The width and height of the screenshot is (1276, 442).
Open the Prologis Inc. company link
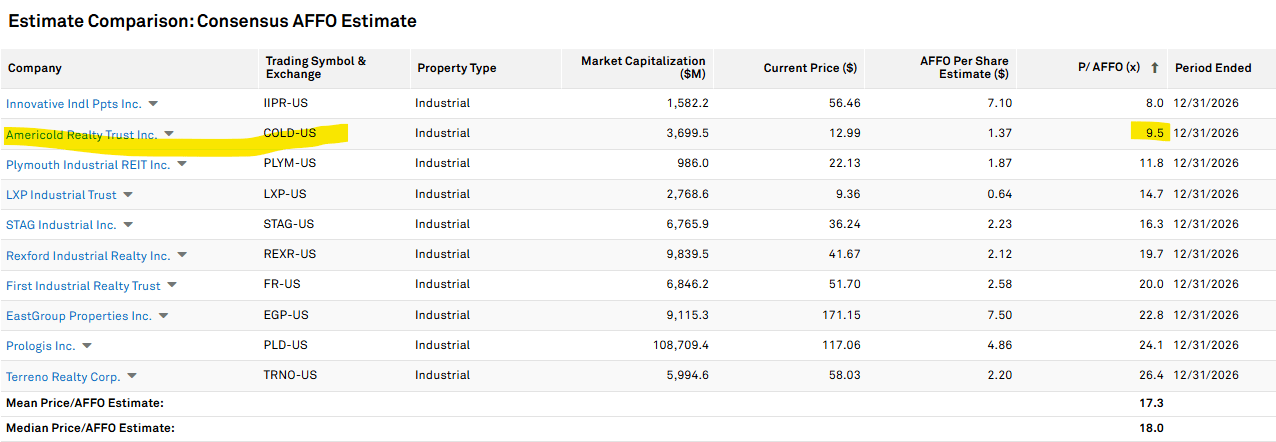tap(40, 346)
